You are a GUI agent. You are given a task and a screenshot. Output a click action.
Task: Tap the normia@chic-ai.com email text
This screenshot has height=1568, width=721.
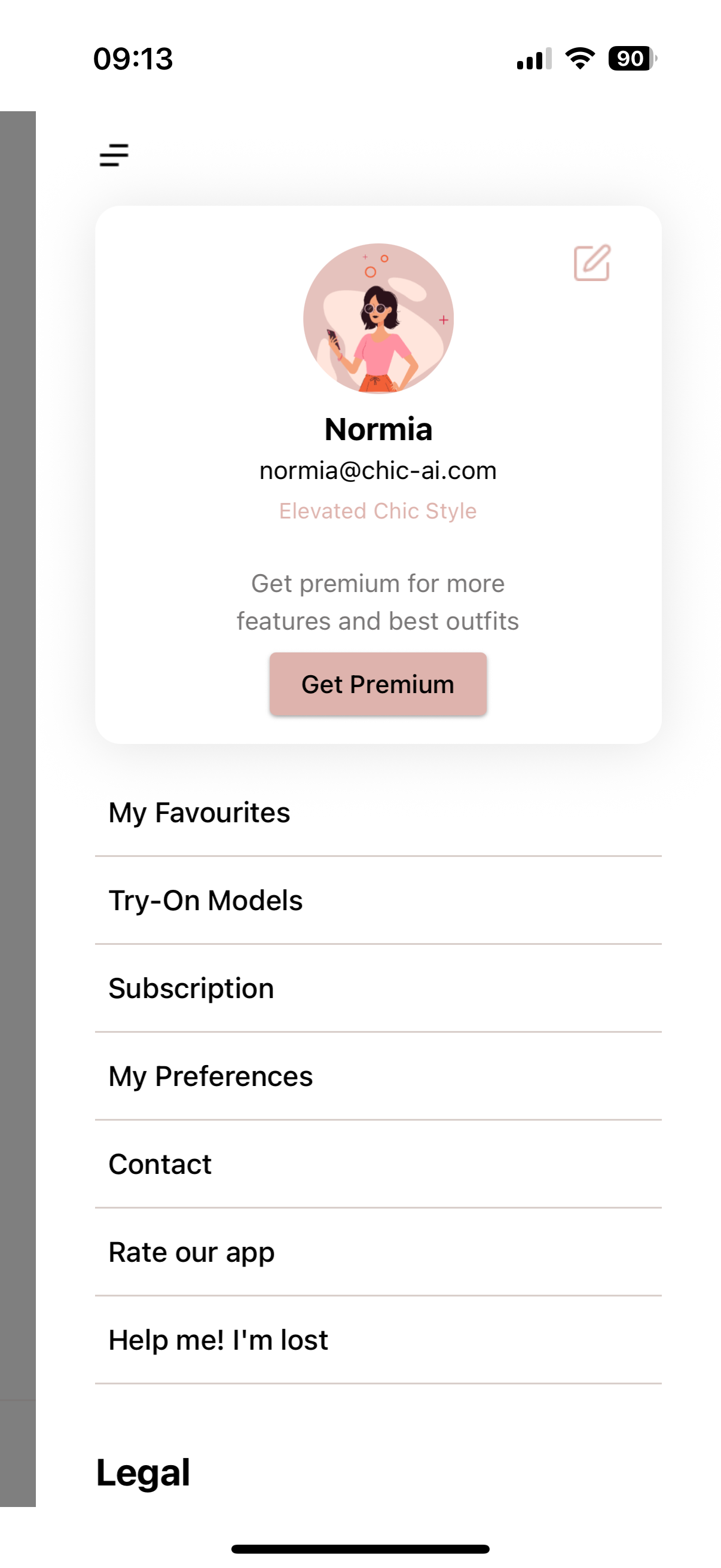[378, 471]
